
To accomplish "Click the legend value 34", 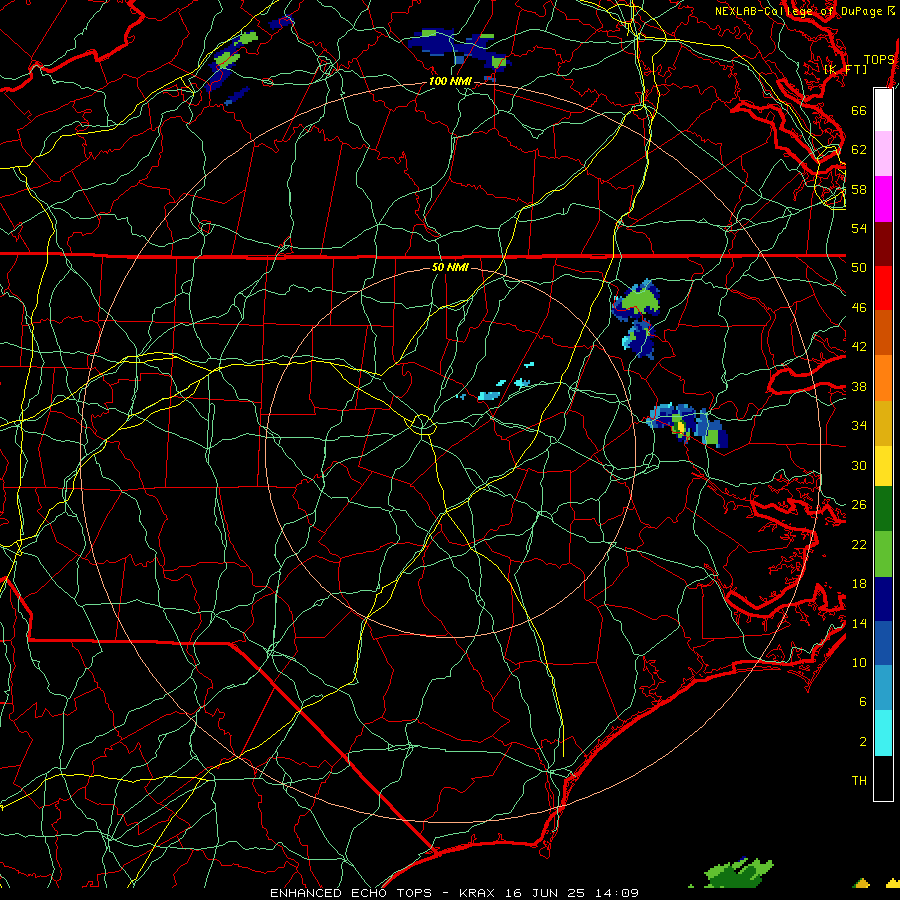I will pos(859,426).
